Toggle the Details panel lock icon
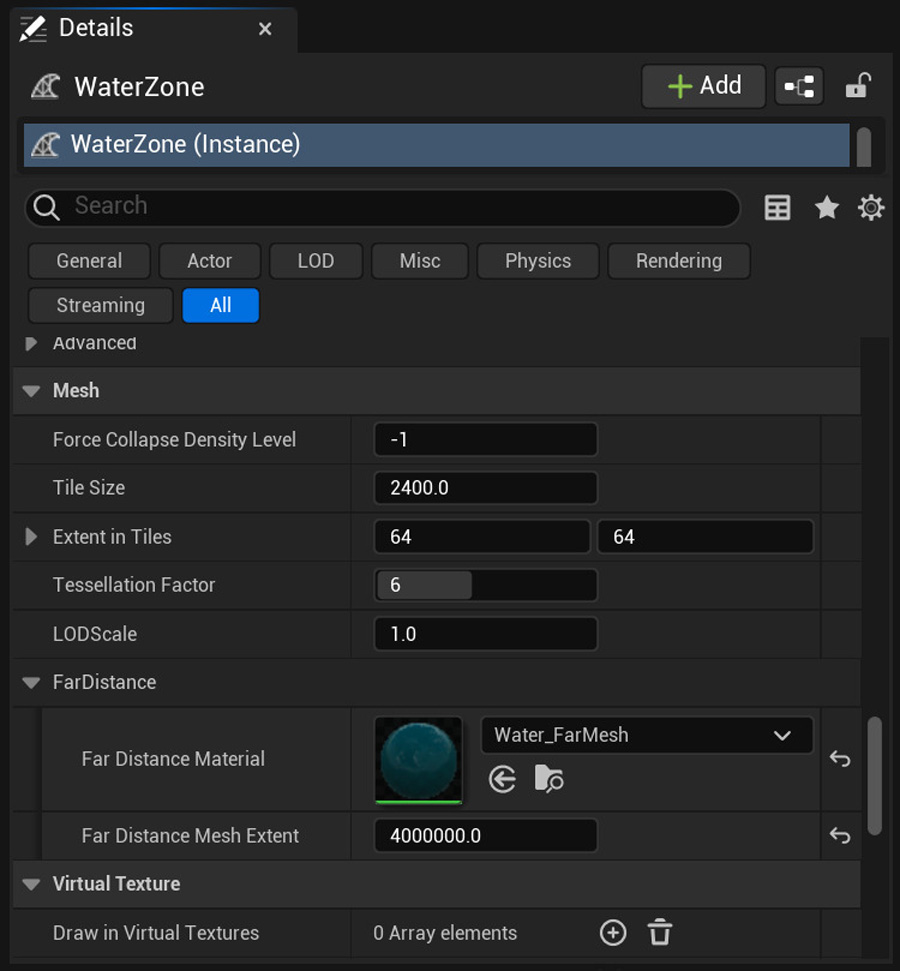900x971 pixels. click(x=856, y=87)
